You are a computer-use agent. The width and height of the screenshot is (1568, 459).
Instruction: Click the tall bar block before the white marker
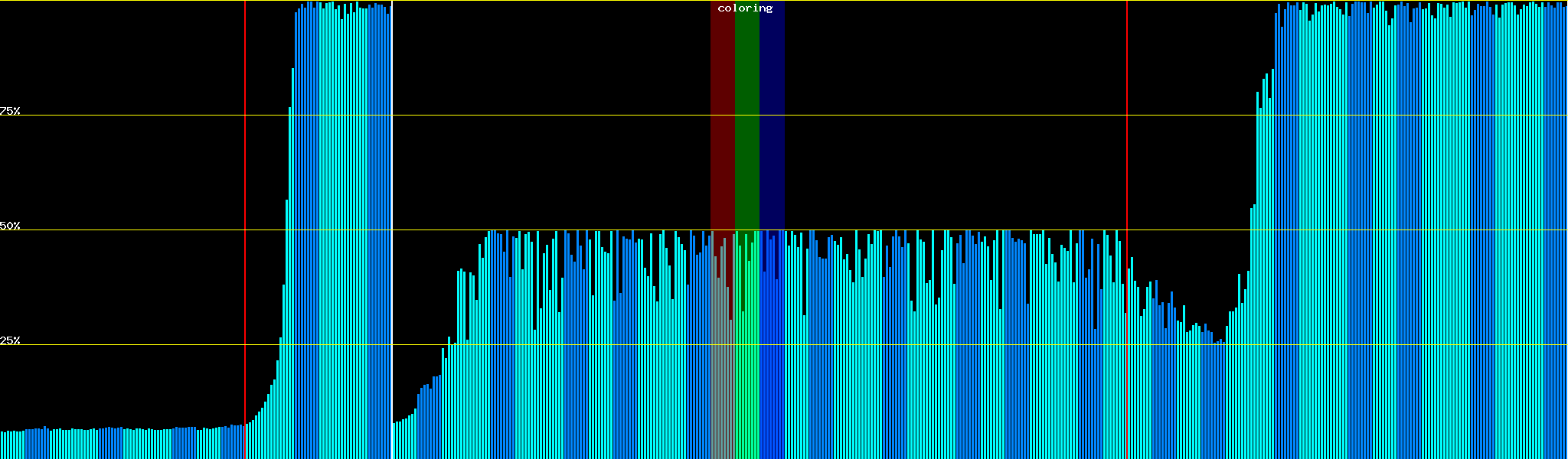341,229
